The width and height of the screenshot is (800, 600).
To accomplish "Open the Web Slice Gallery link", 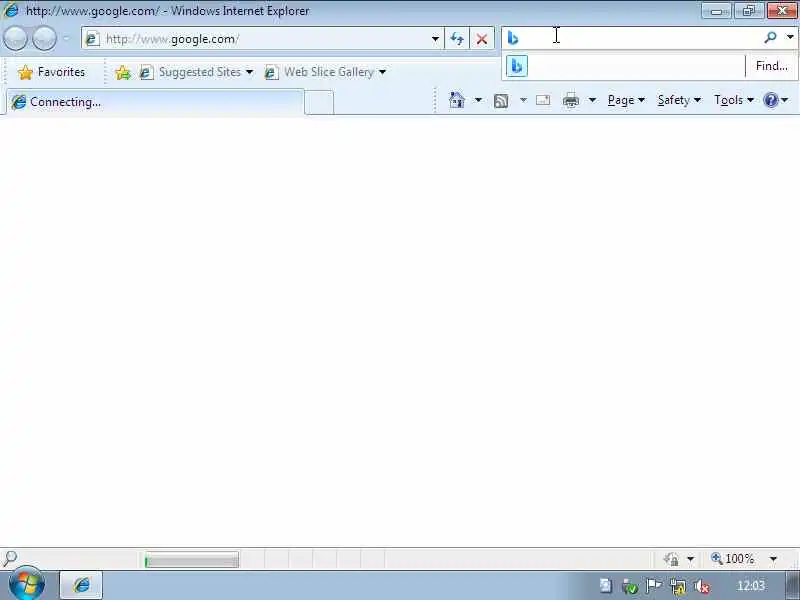I will point(326,72).
